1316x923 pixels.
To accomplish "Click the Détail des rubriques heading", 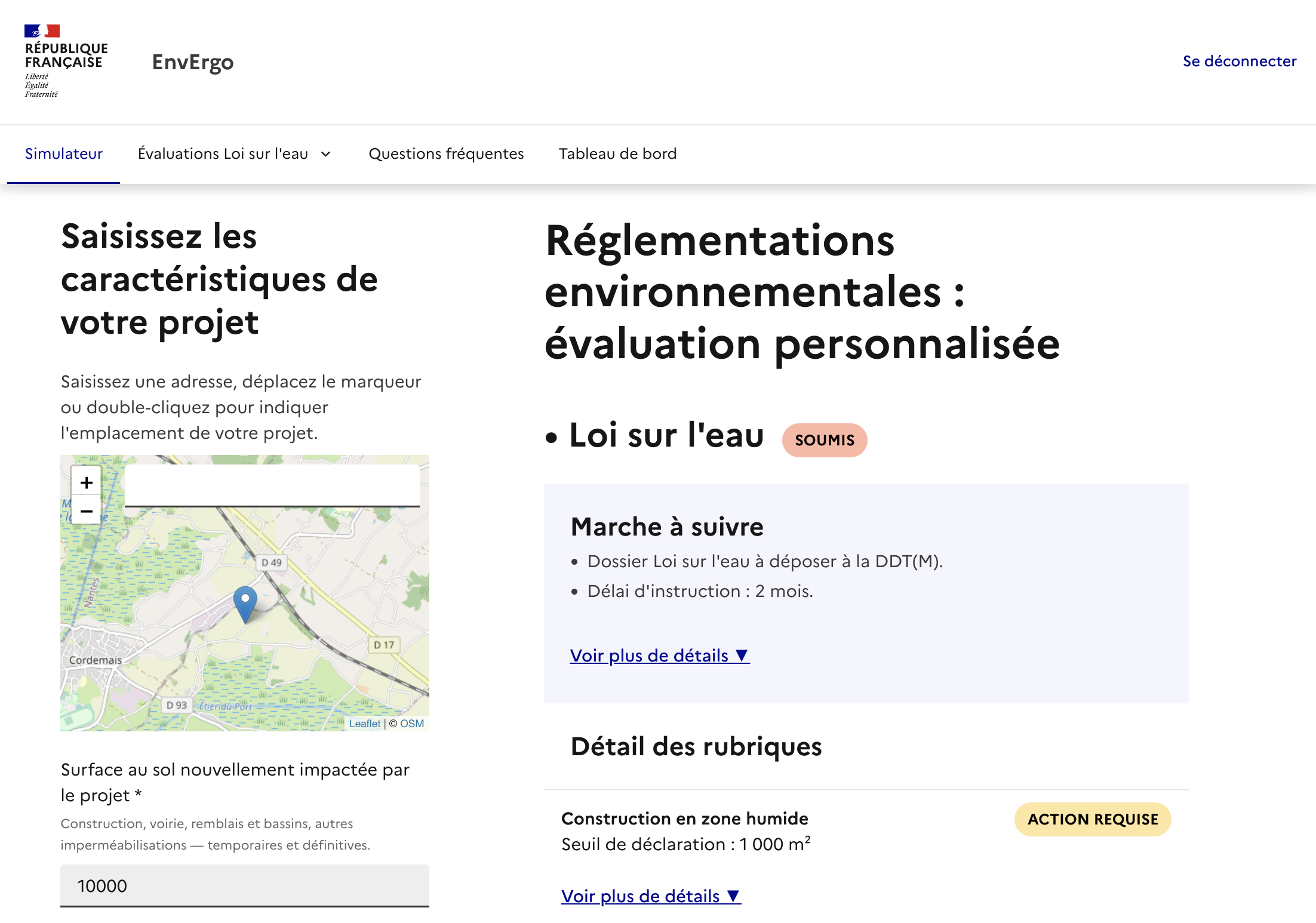I will (x=696, y=746).
